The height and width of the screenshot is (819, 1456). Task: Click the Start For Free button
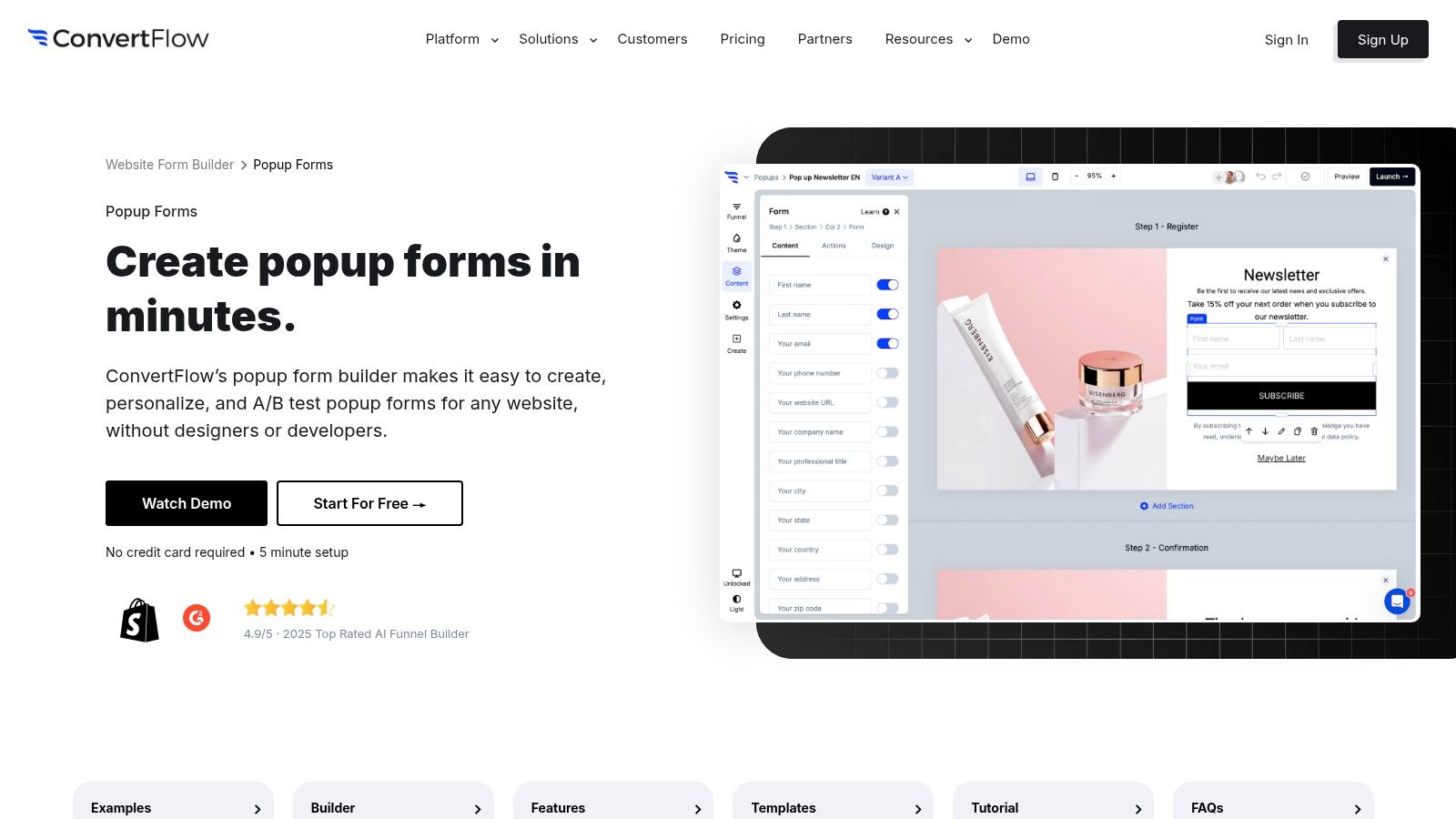click(369, 503)
